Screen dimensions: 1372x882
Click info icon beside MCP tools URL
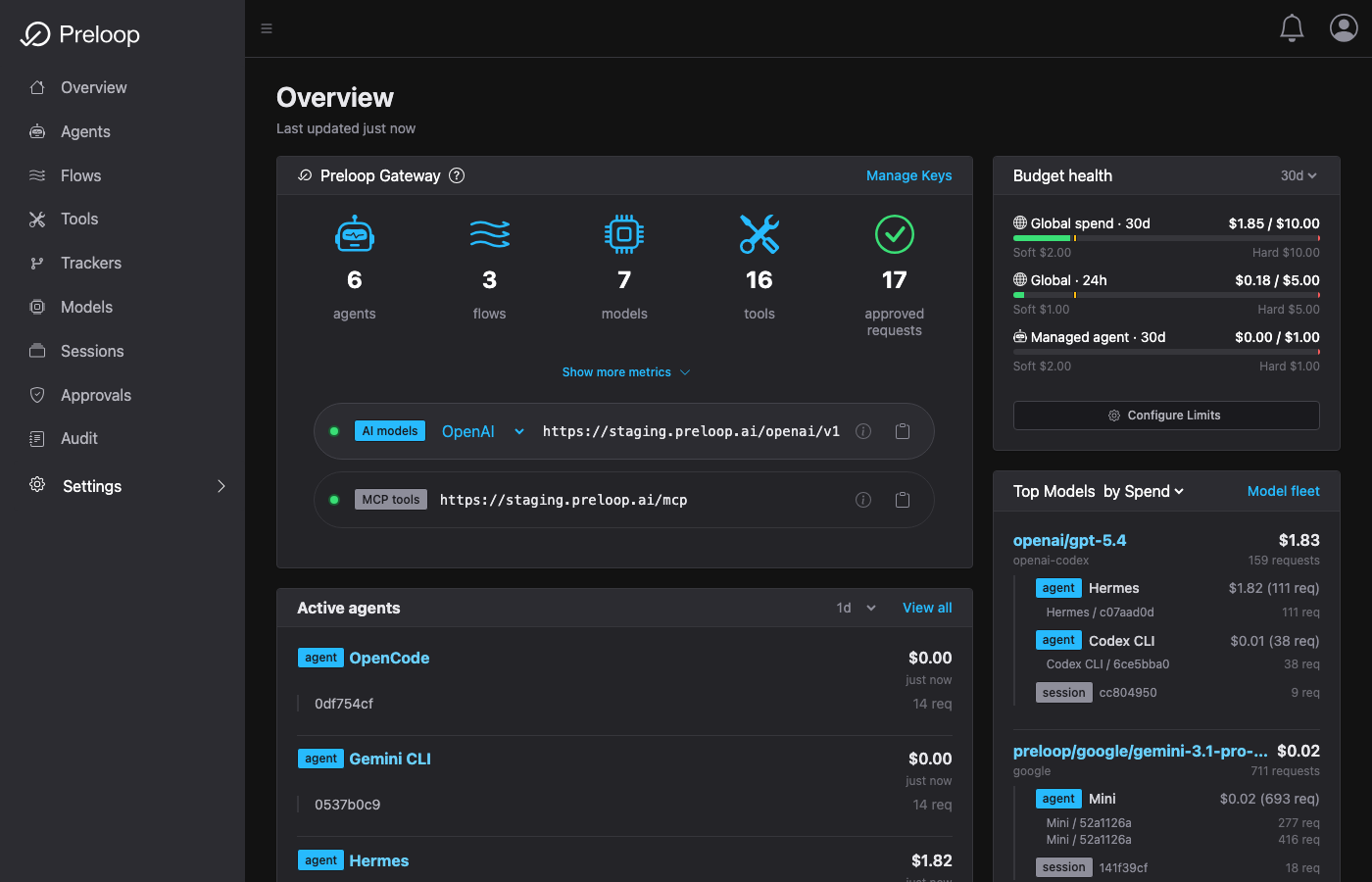coord(863,500)
